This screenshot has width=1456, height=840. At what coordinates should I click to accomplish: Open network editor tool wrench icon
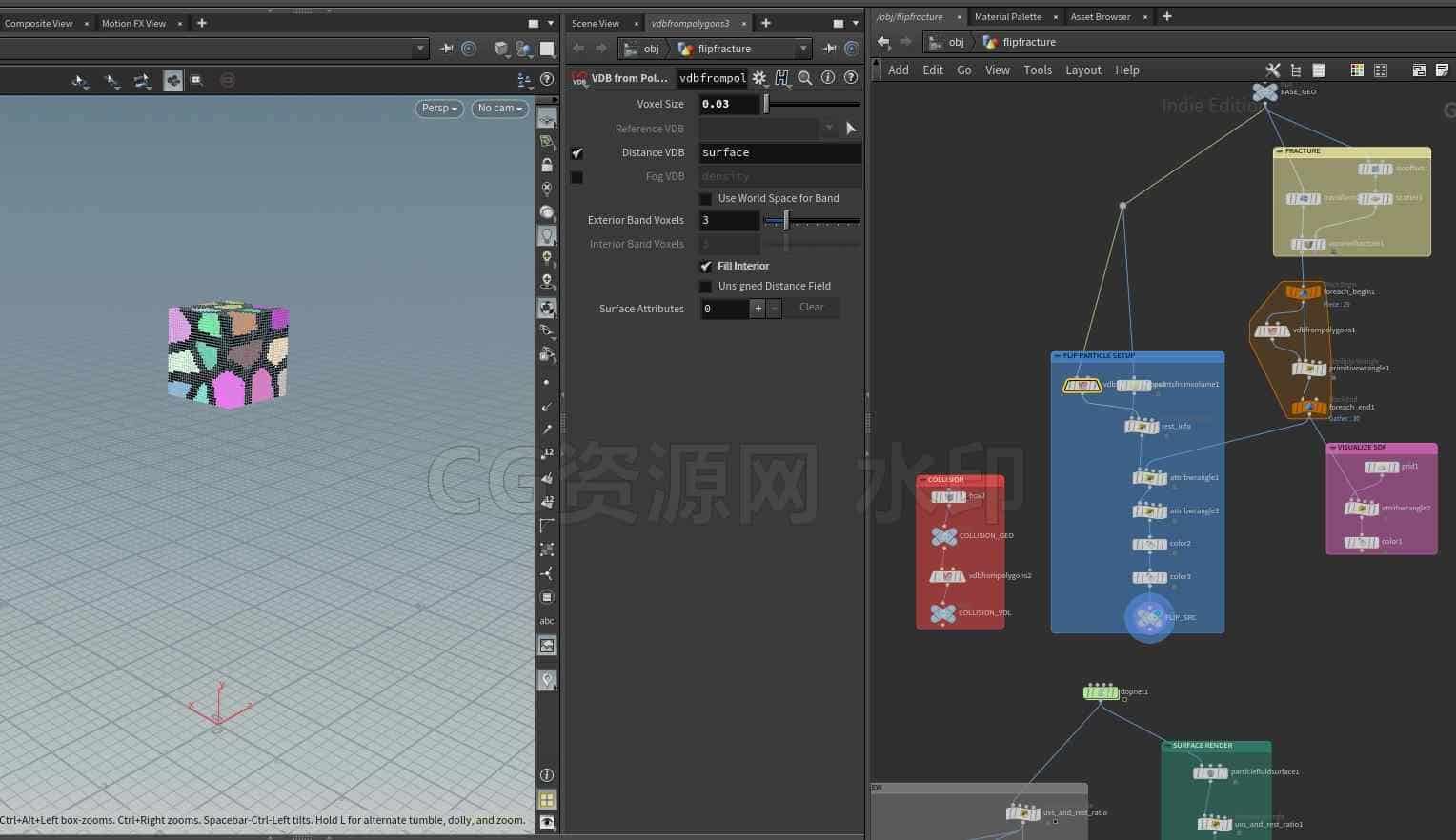coord(1272,70)
